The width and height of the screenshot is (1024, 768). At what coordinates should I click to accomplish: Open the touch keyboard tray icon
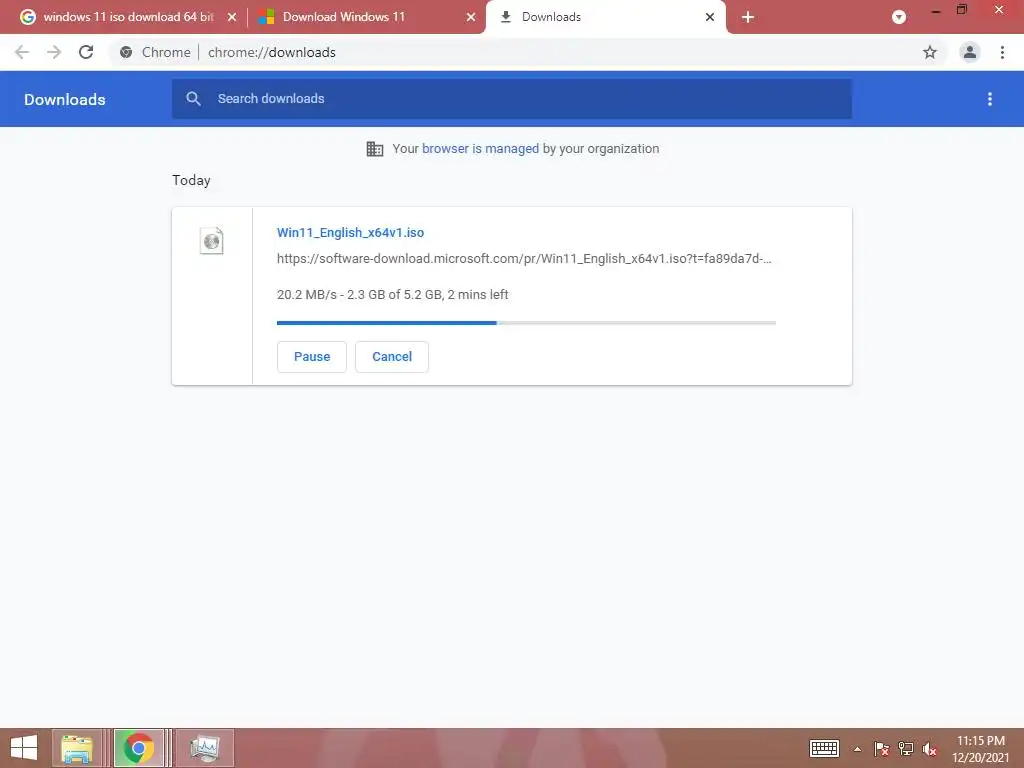[824, 748]
